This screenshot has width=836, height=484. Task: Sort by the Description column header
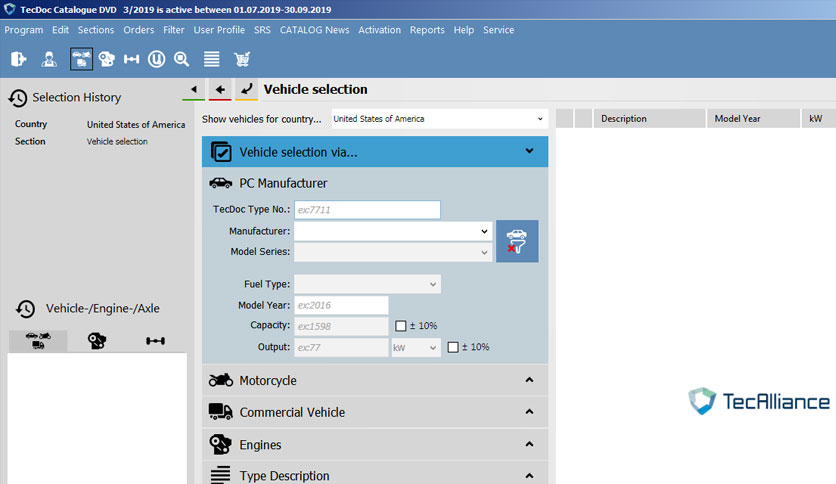[649, 118]
